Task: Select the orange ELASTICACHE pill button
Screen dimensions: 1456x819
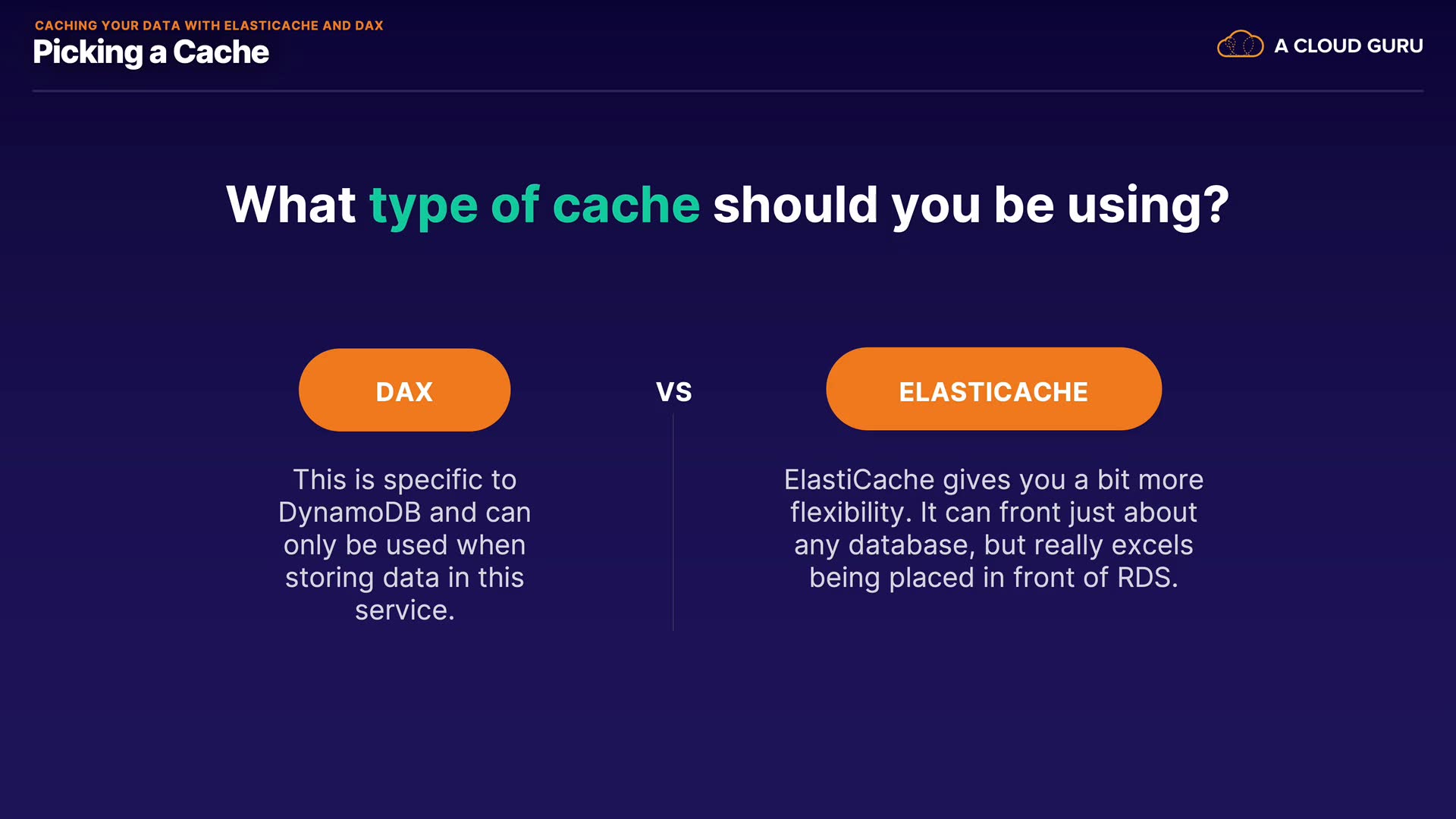Action: pos(993,390)
